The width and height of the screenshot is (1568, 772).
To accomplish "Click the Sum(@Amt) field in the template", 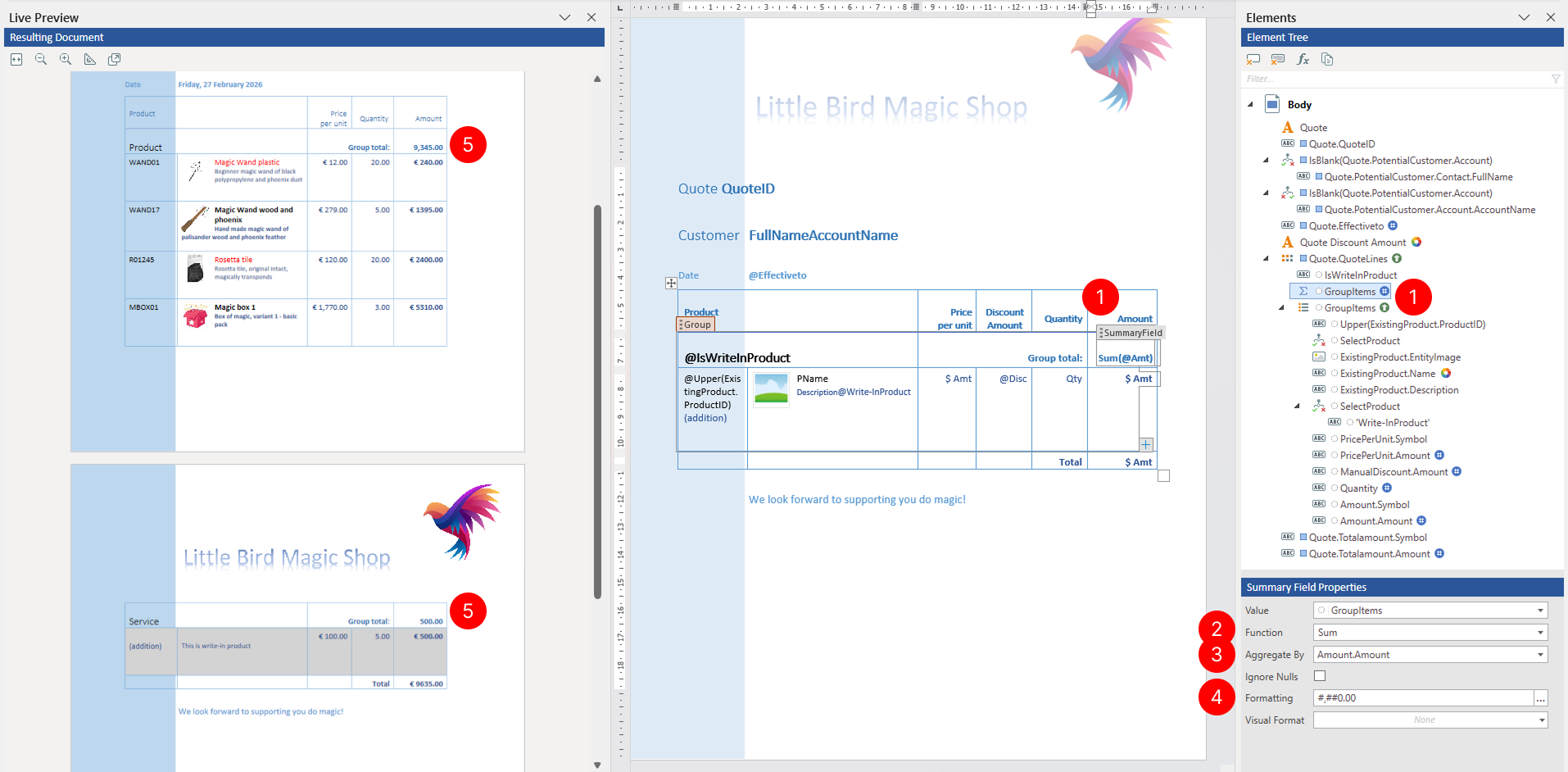I will (x=1125, y=358).
